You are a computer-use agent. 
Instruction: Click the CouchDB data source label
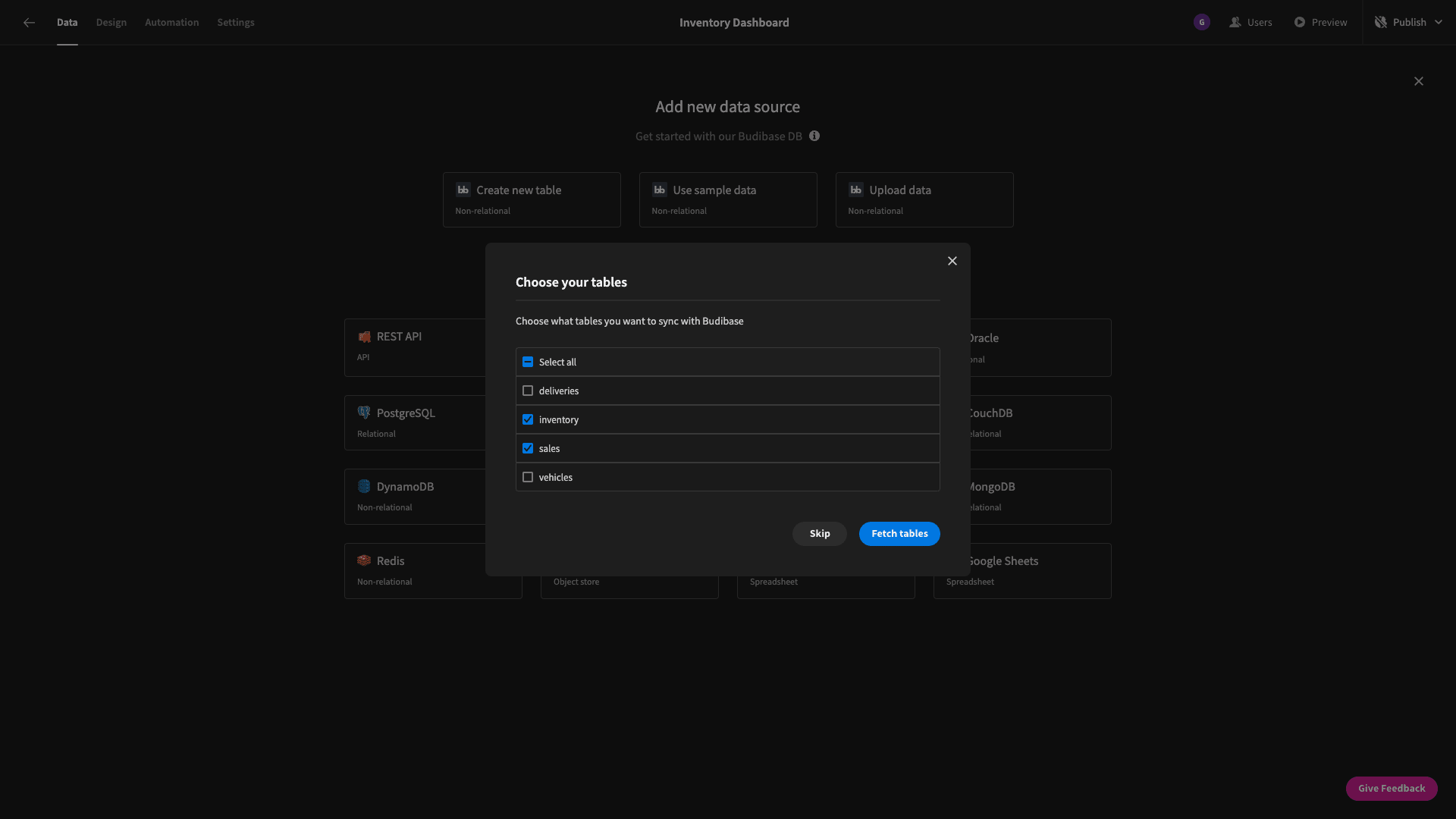[991, 413]
